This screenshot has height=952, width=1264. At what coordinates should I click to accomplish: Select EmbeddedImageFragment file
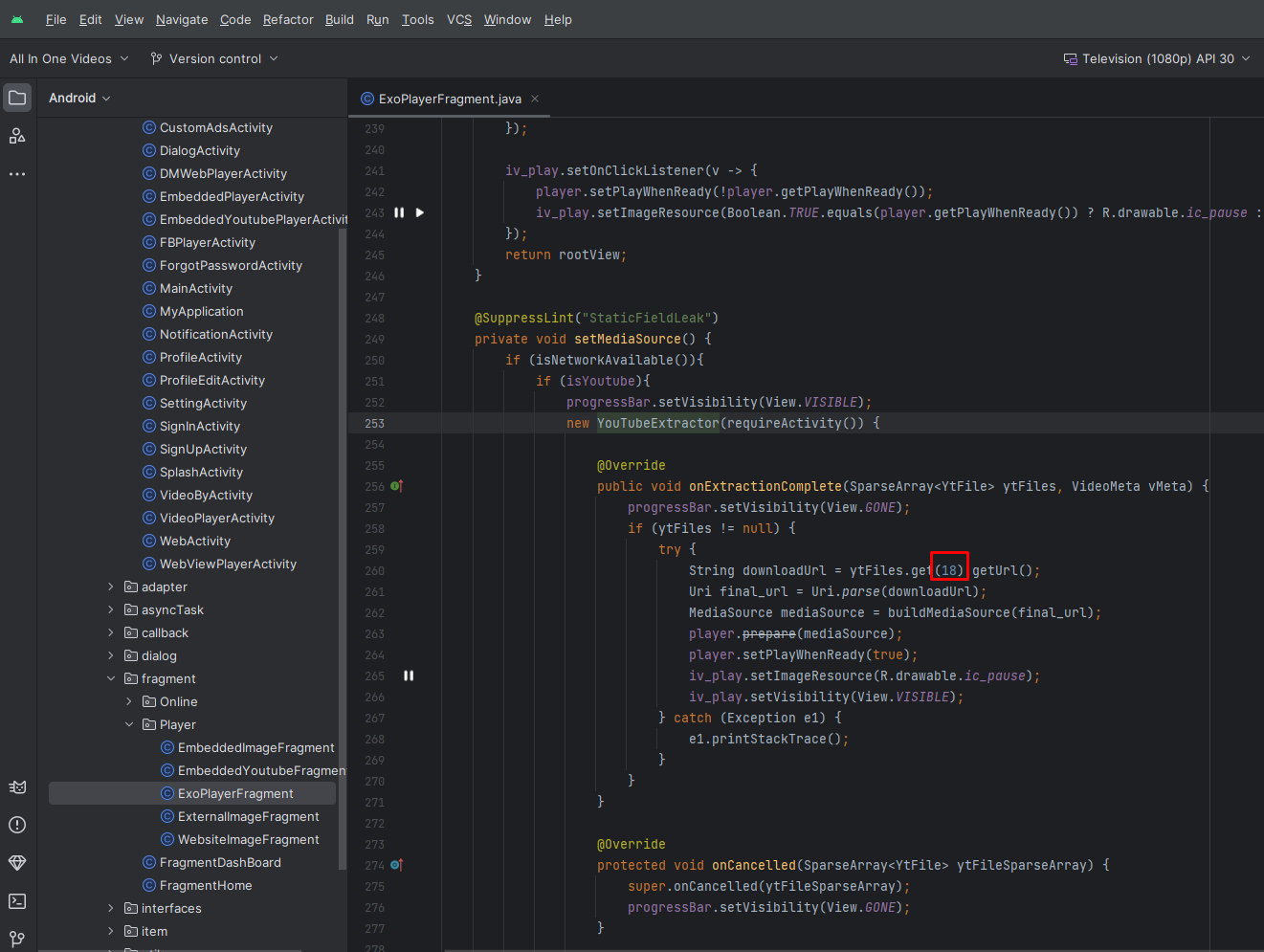click(x=255, y=747)
